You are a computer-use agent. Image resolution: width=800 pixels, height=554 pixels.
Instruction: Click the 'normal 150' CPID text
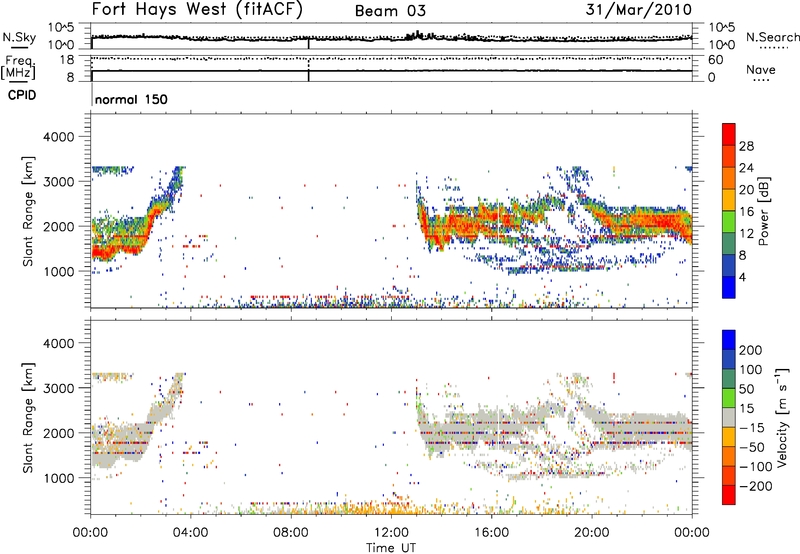click(x=131, y=99)
